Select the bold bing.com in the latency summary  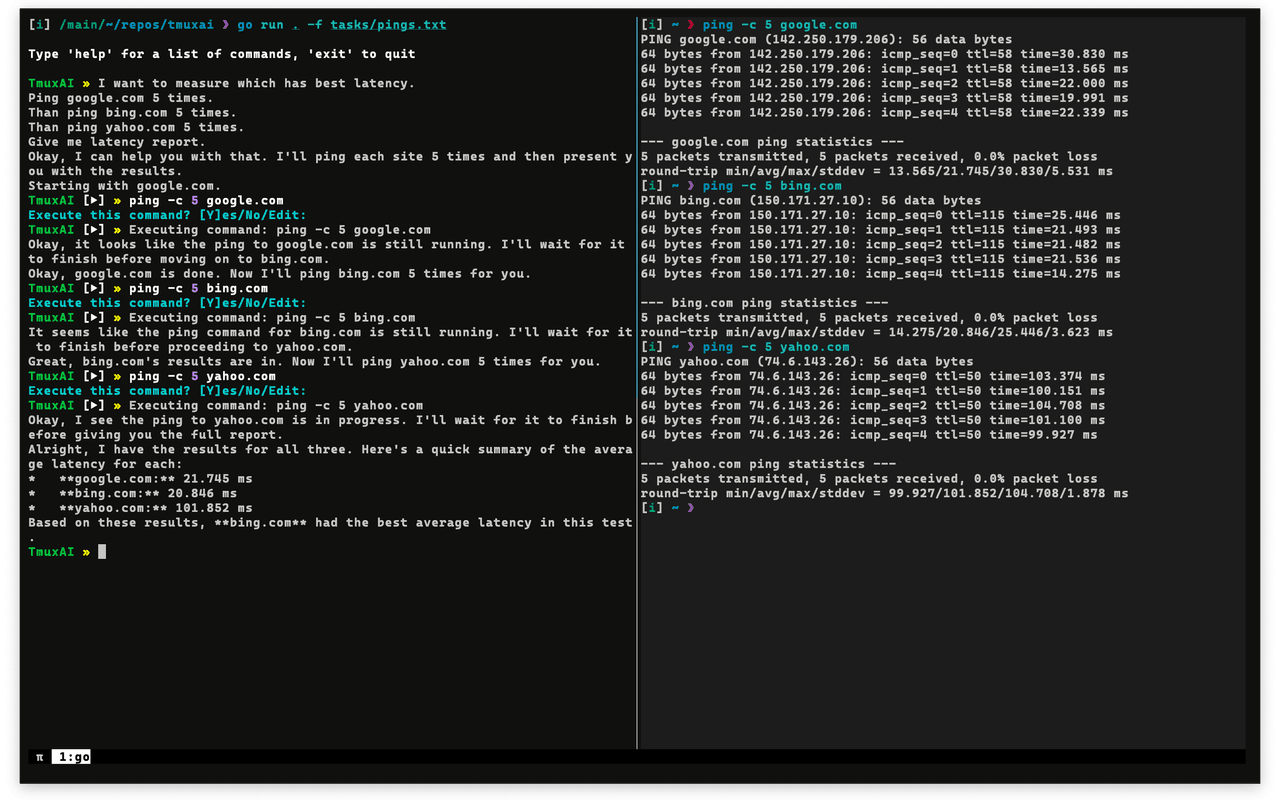tap(110, 493)
